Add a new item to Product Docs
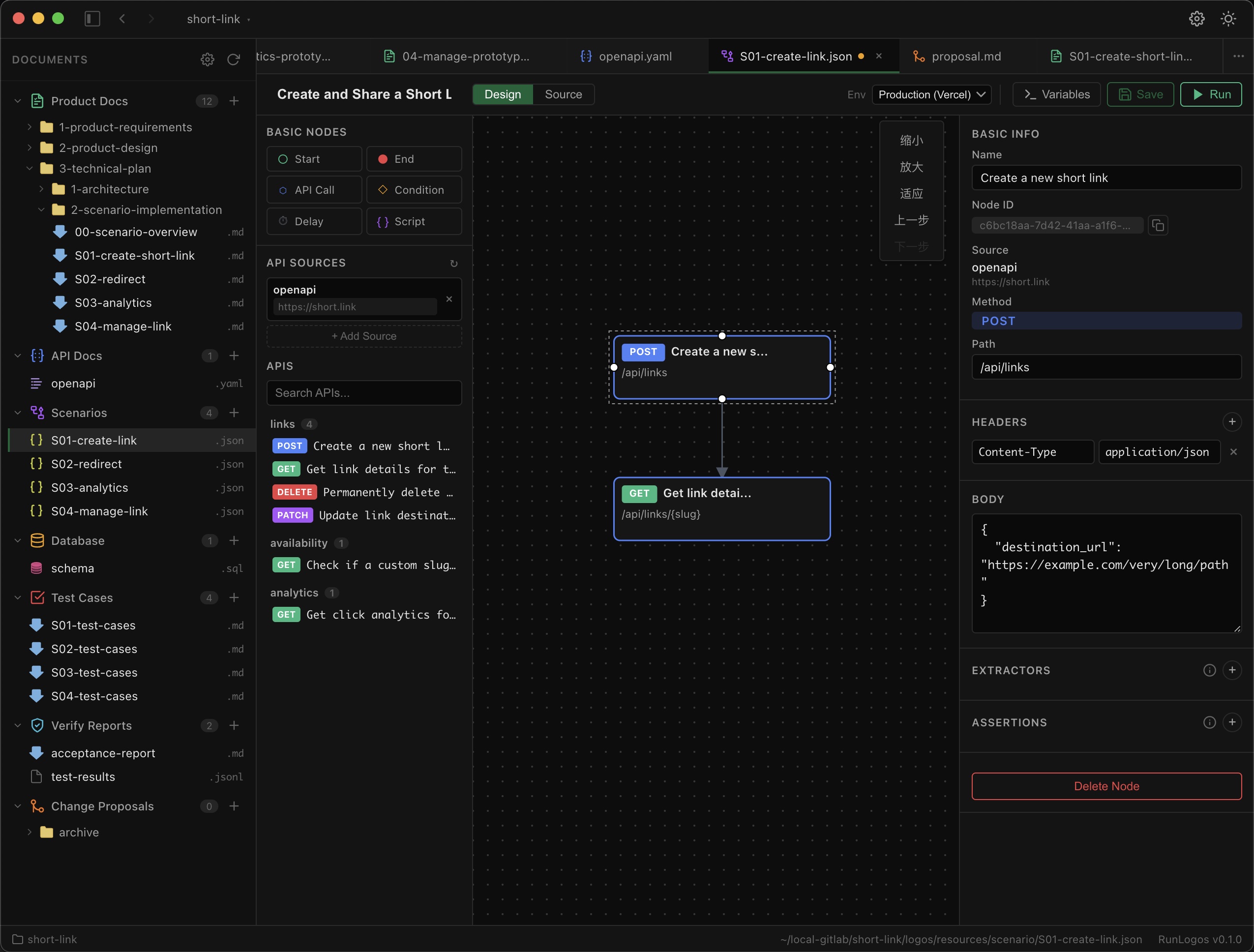Image resolution: width=1254 pixels, height=952 pixels. (235, 101)
